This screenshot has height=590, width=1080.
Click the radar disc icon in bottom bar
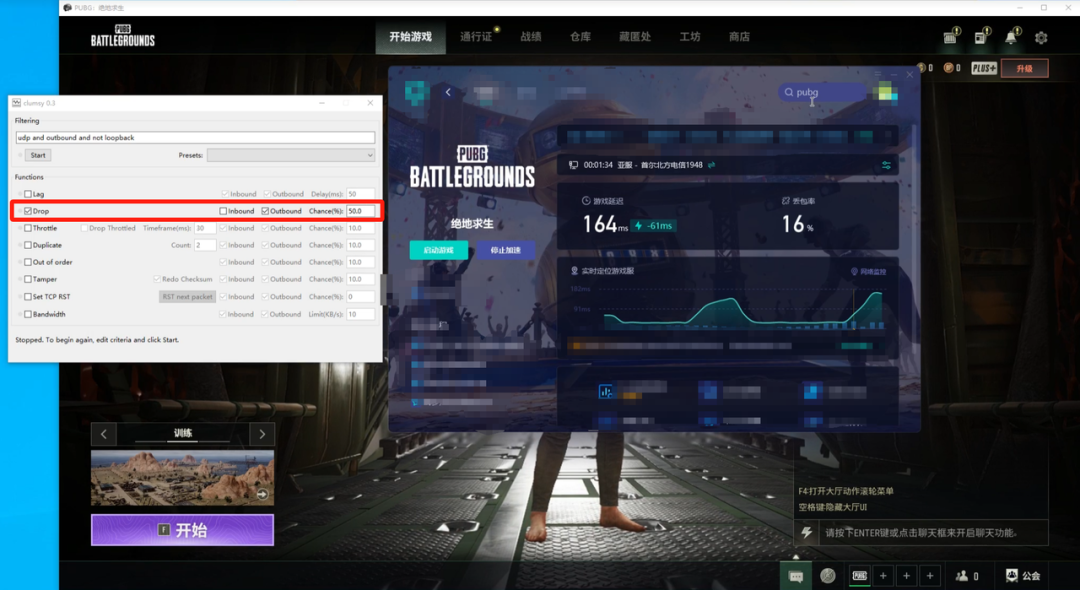(x=828, y=576)
